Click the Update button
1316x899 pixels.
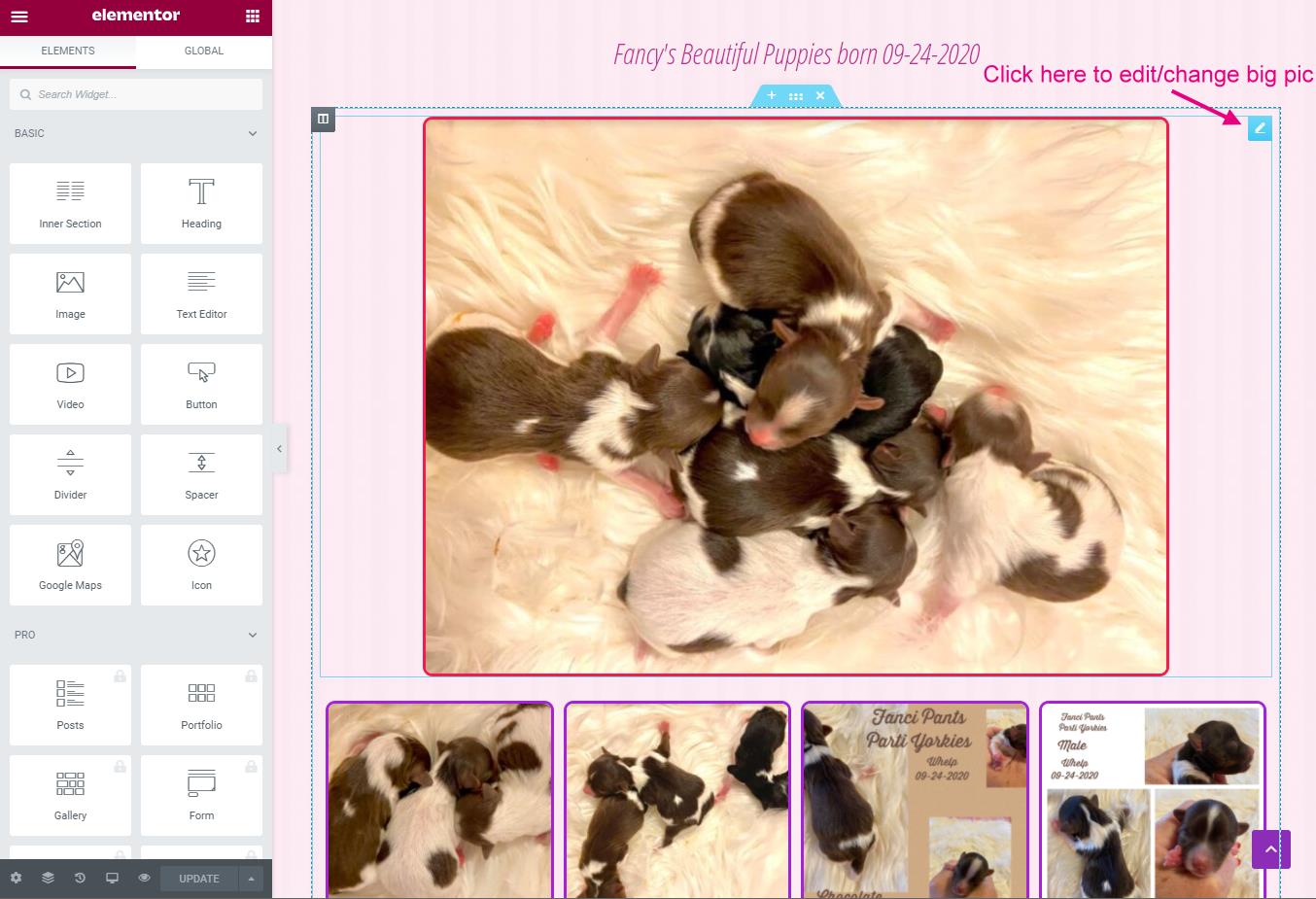click(199, 879)
